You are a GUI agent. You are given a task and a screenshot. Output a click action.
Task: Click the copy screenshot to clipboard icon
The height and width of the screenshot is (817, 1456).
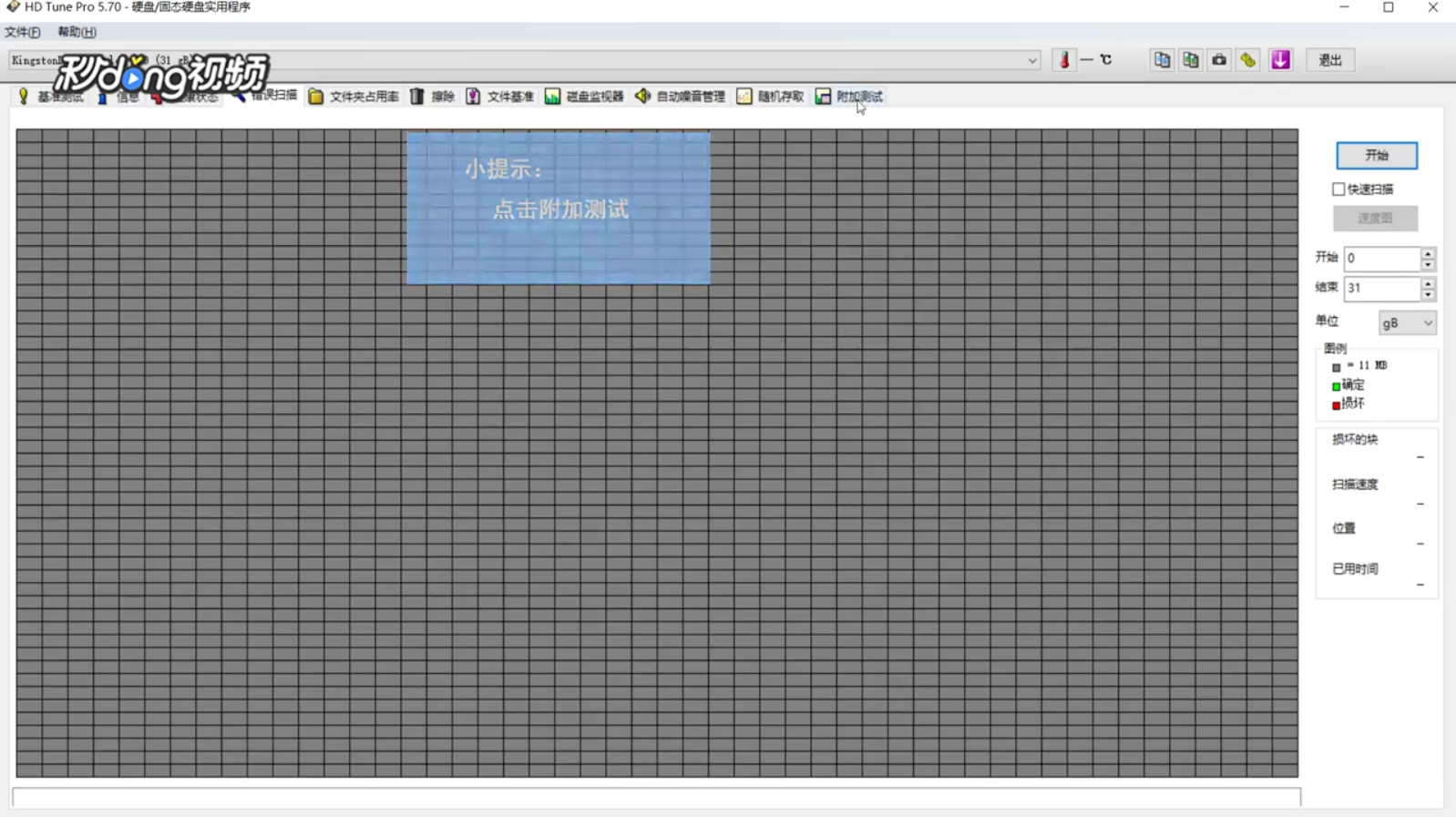(x=1191, y=60)
